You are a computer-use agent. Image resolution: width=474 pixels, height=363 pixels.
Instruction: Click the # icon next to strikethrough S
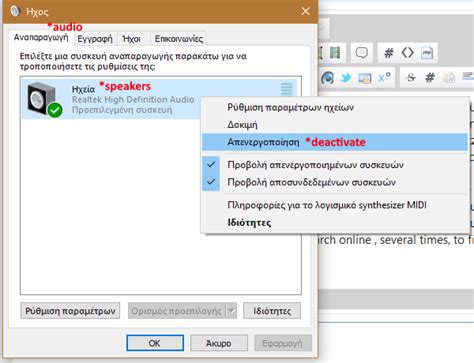click(430, 78)
